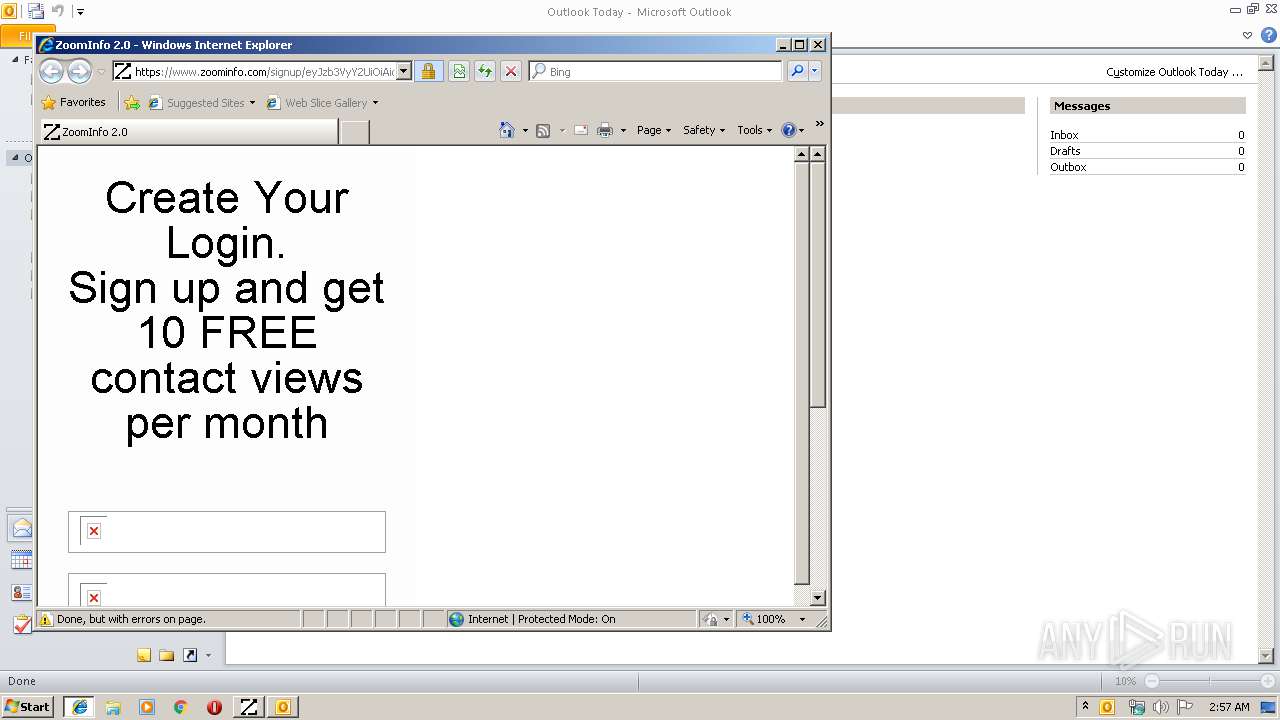Click Outlook Folder List icon
1280x720 pixels.
click(x=167, y=655)
